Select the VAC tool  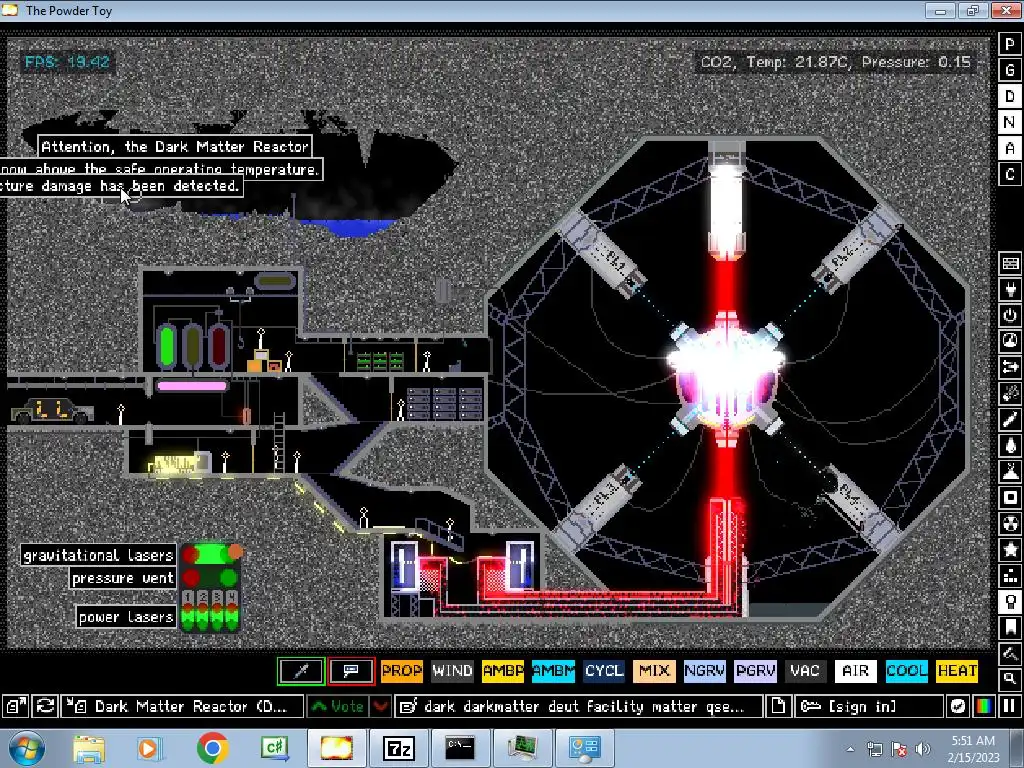click(x=805, y=671)
